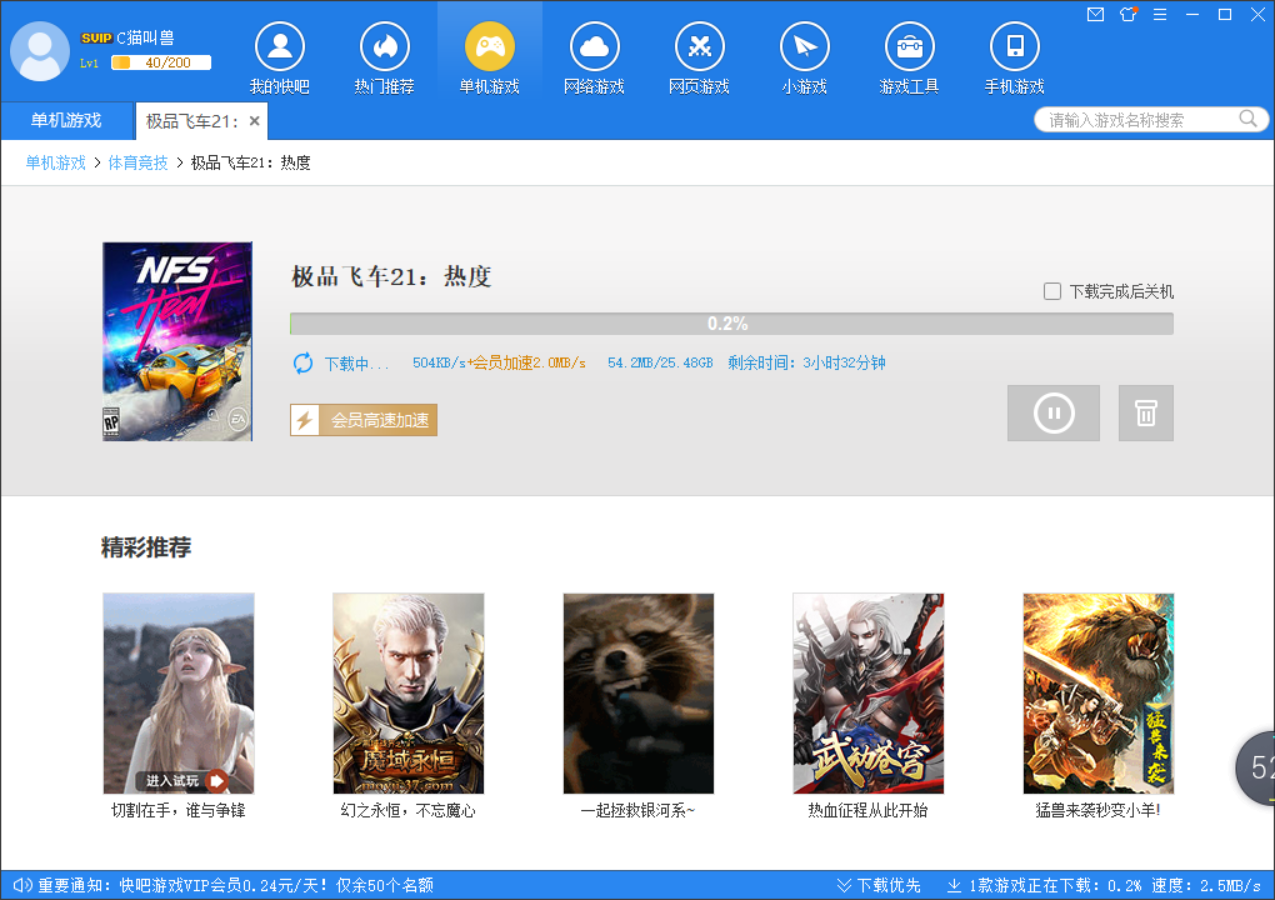
Task: Open the 手机游戏 section
Action: [1014, 55]
